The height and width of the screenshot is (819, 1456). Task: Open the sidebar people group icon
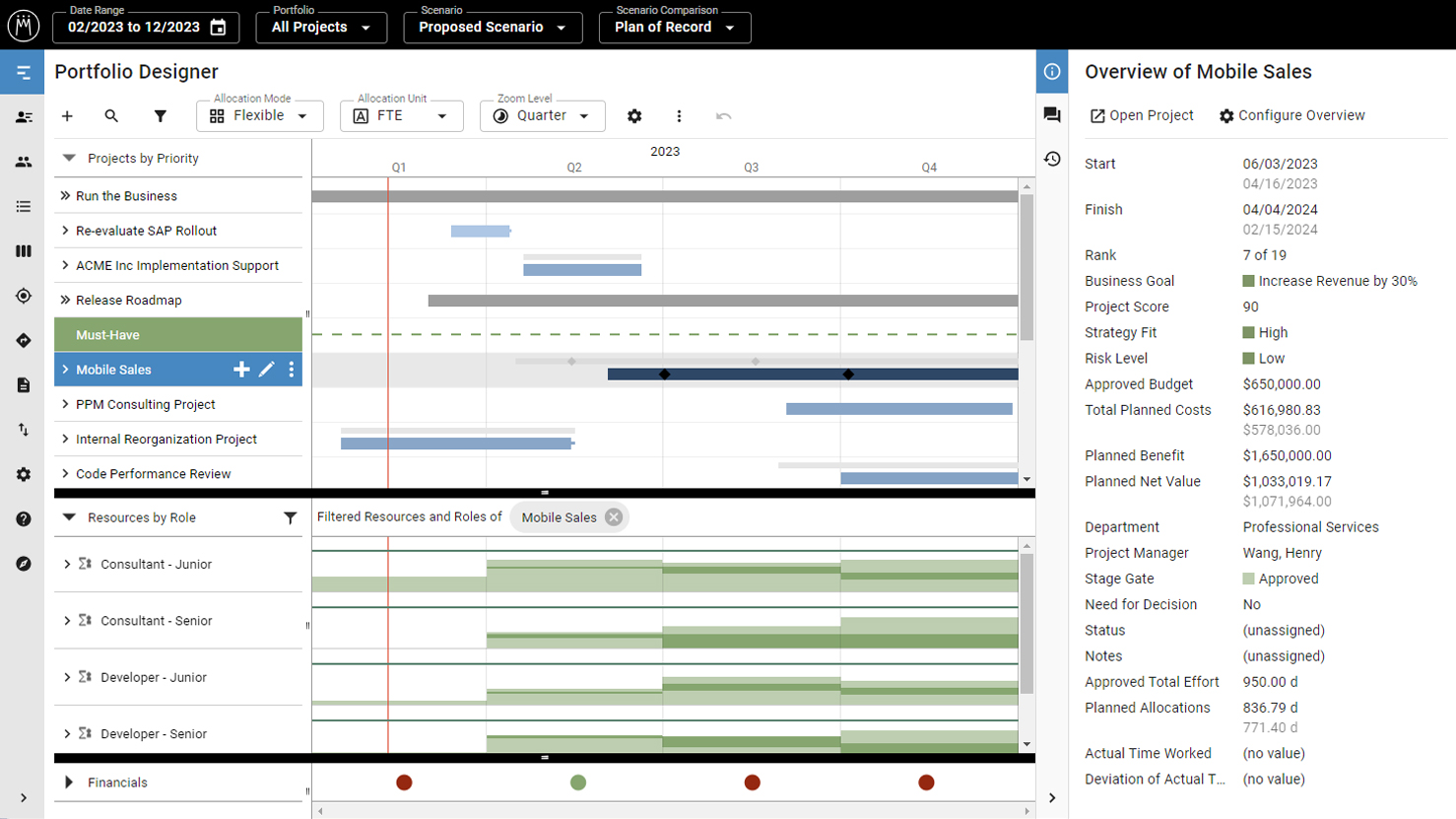click(24, 162)
